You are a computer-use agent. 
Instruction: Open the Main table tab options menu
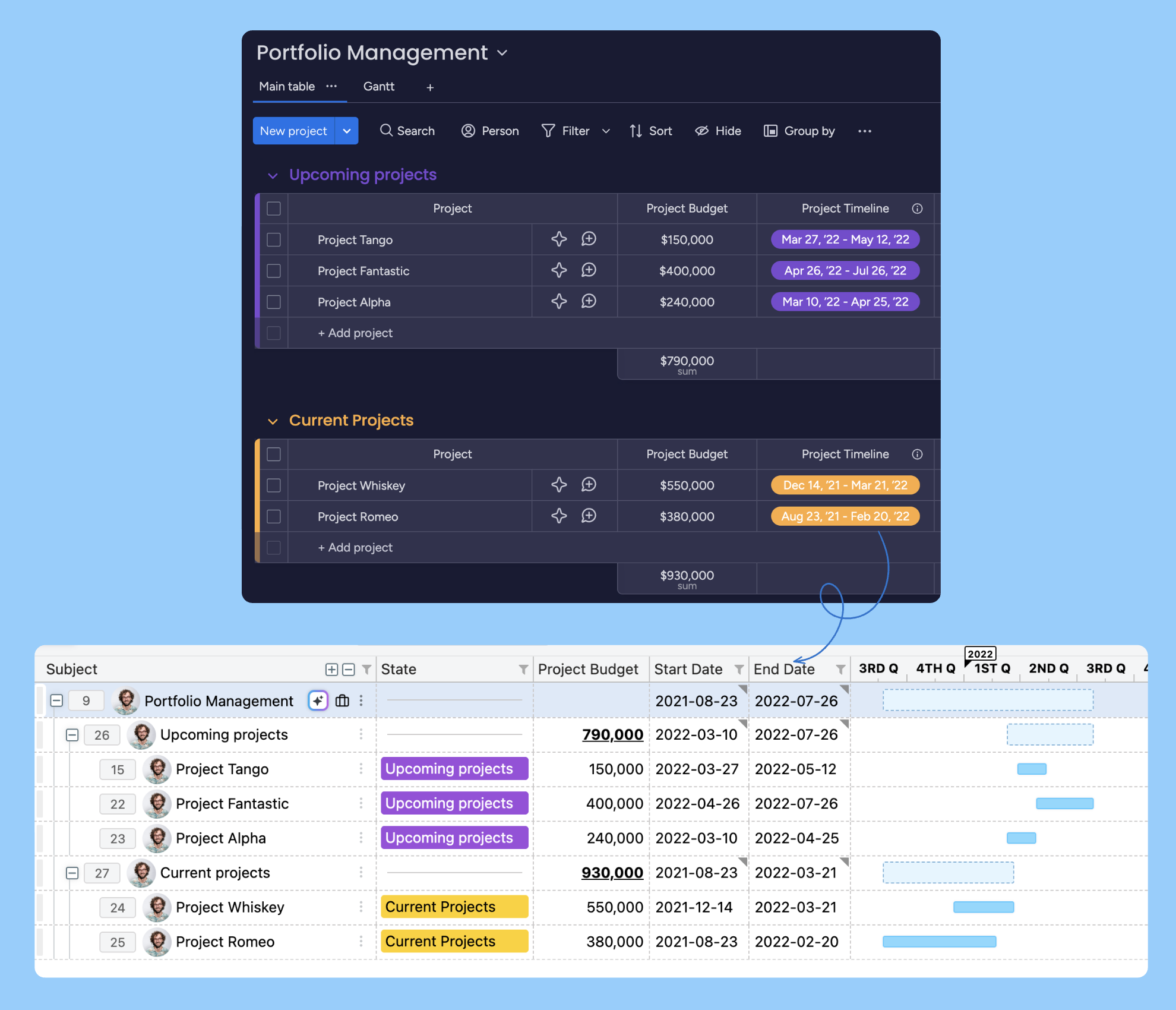[332, 86]
